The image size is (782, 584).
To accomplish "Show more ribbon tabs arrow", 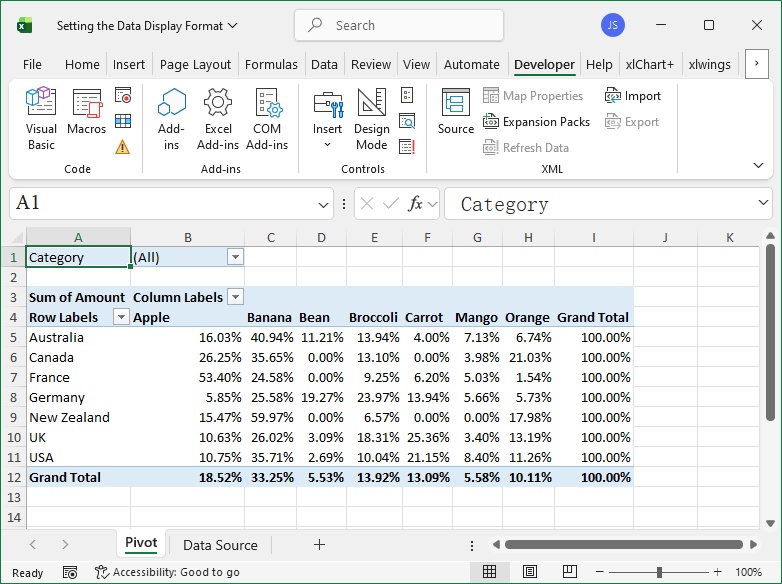I will [757, 63].
